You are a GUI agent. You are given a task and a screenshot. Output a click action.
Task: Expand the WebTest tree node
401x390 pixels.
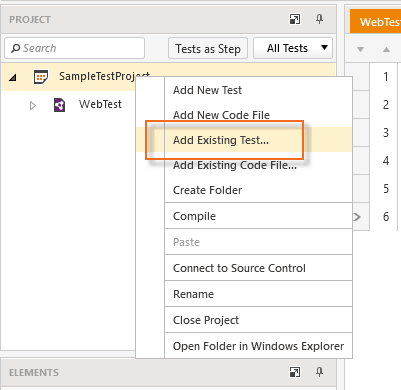click(33, 106)
